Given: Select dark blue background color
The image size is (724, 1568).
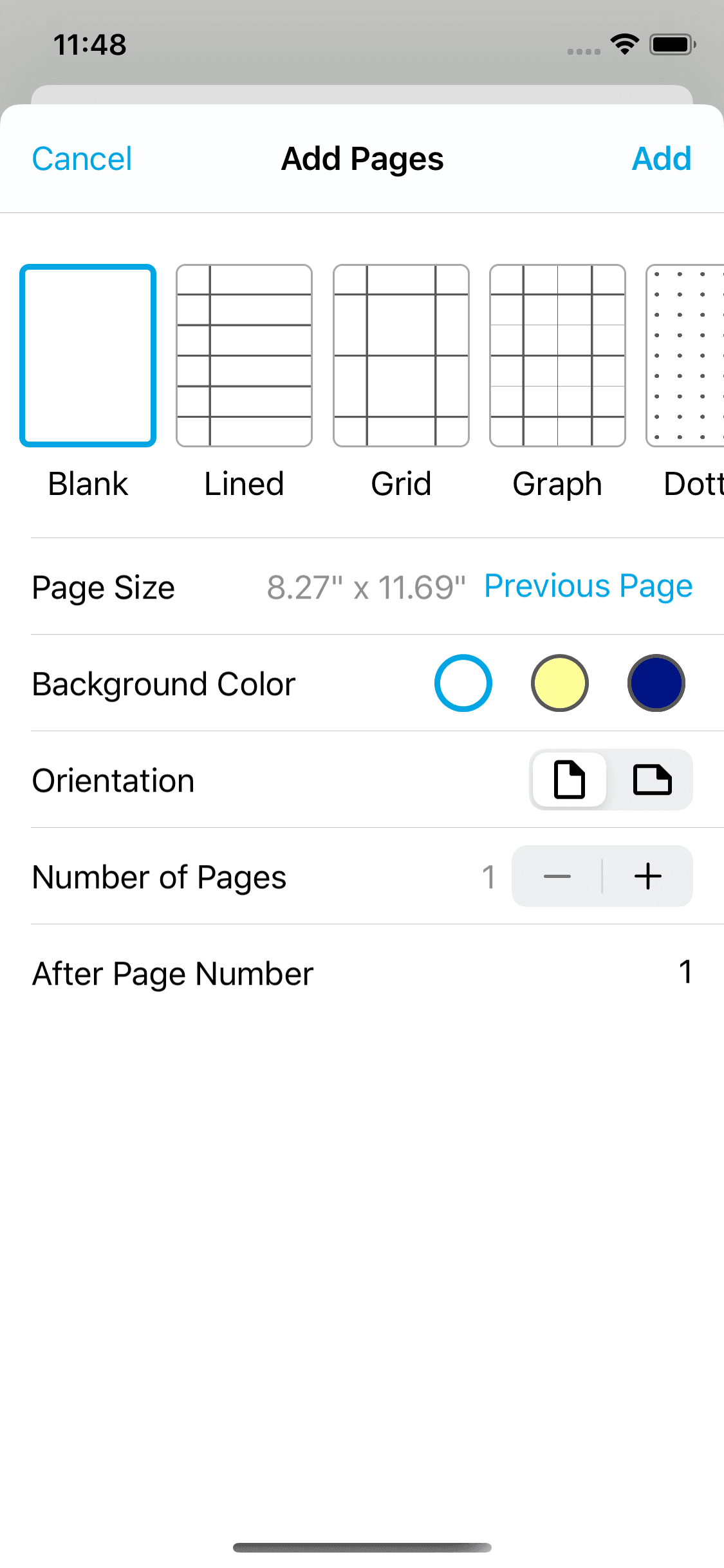Looking at the screenshot, I should 656,683.
